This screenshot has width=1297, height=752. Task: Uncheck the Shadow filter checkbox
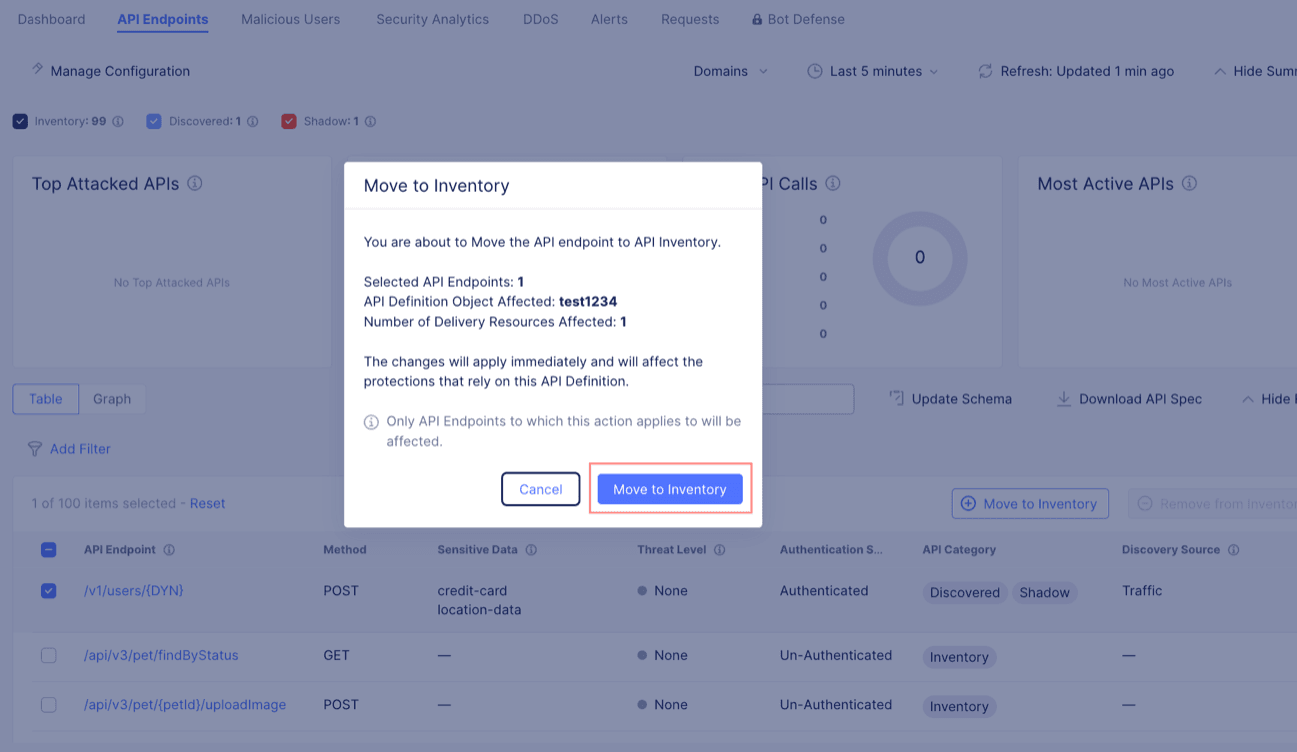click(x=289, y=122)
